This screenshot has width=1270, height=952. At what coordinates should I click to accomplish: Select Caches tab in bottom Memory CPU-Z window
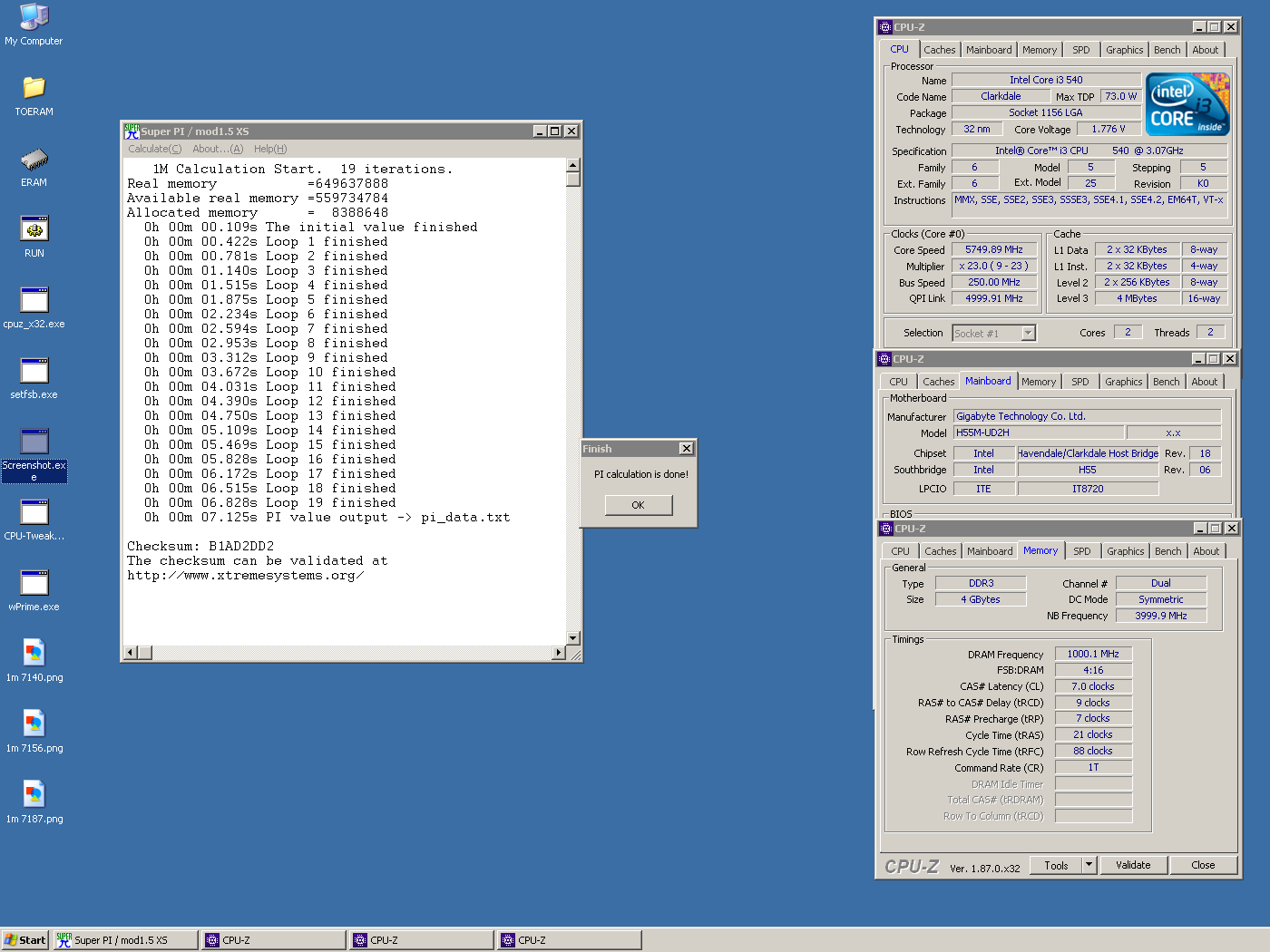point(941,551)
